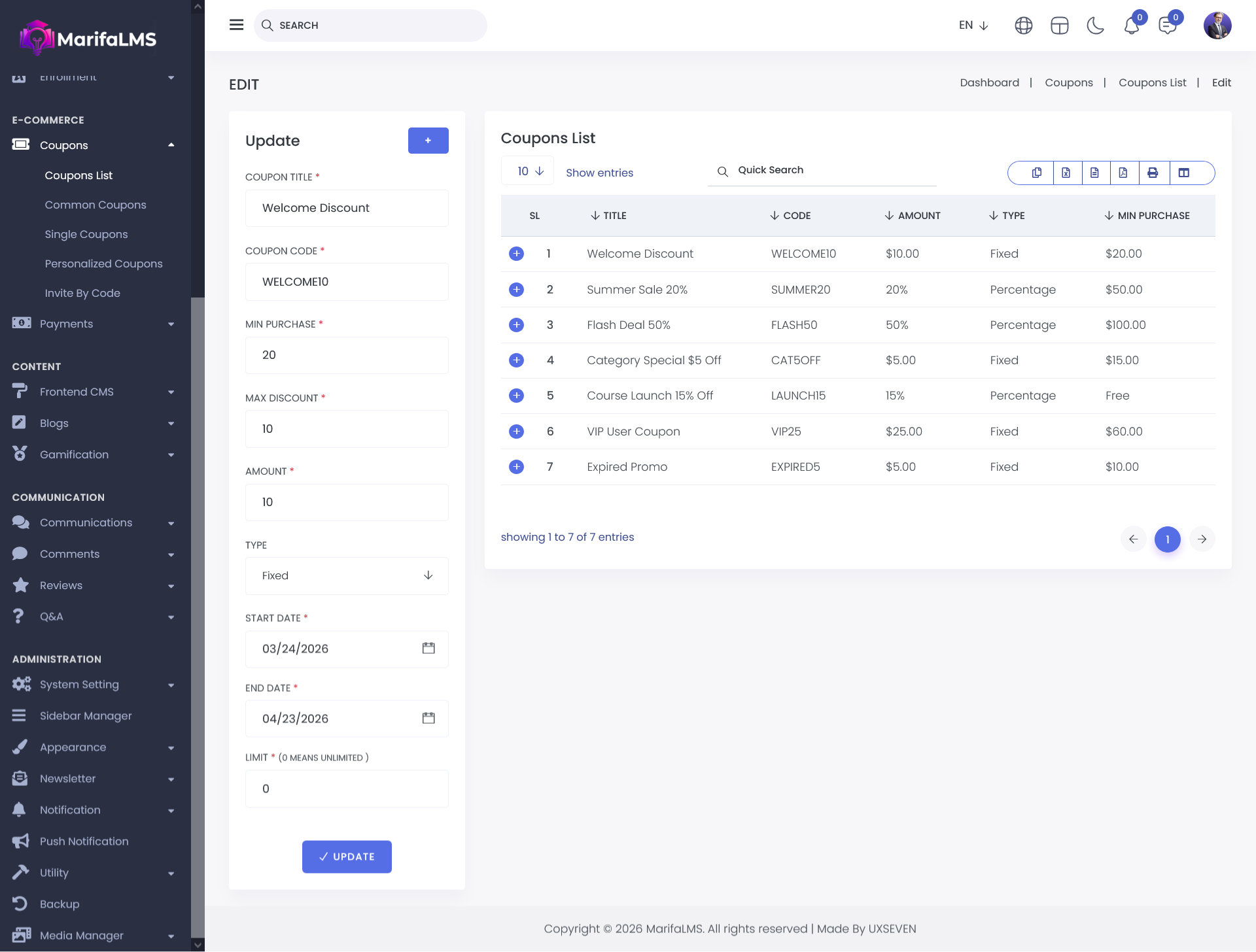The image size is (1256, 952).
Task: Switch to dark mode moon icon
Action: [x=1095, y=25]
